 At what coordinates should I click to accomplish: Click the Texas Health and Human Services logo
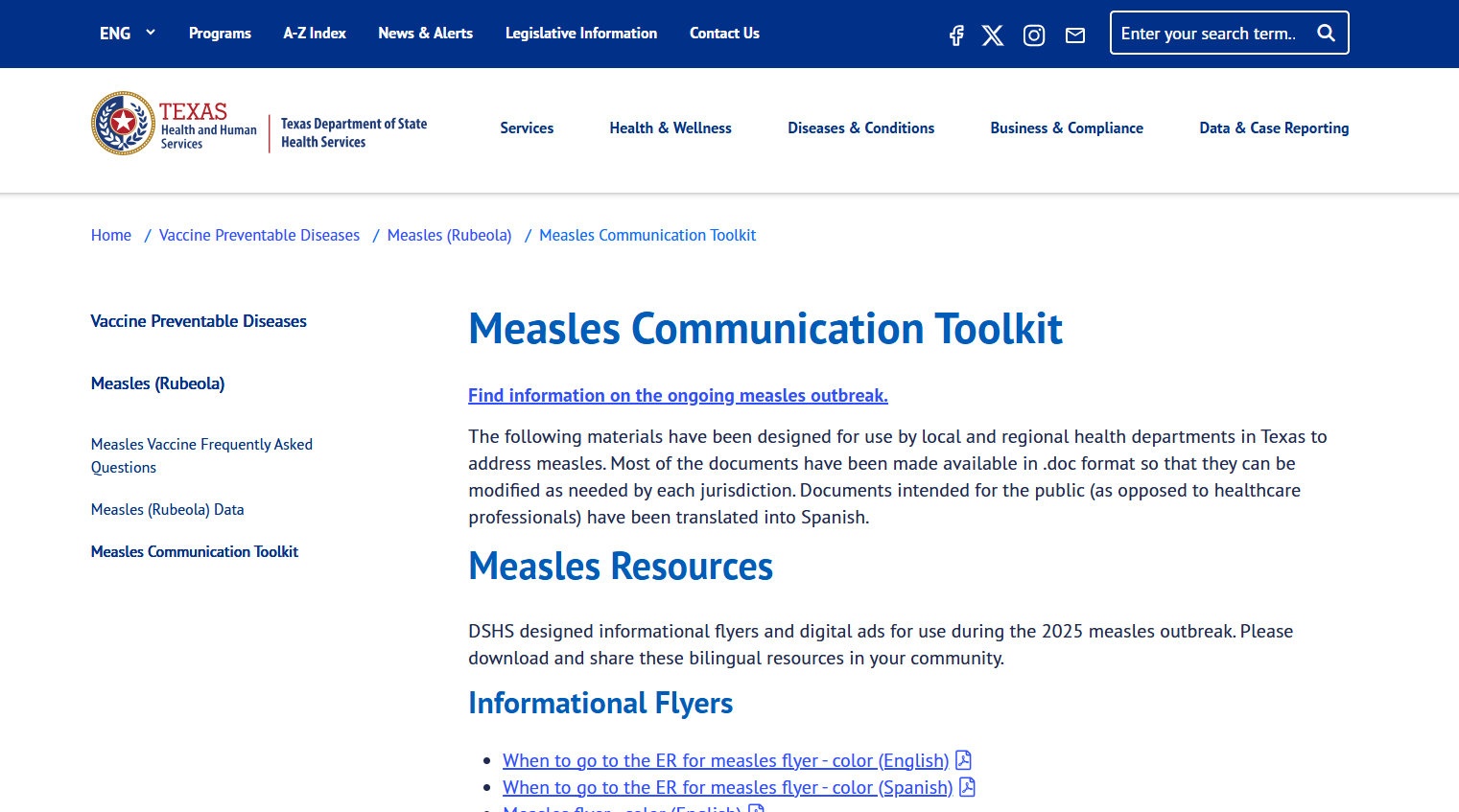pos(175,125)
